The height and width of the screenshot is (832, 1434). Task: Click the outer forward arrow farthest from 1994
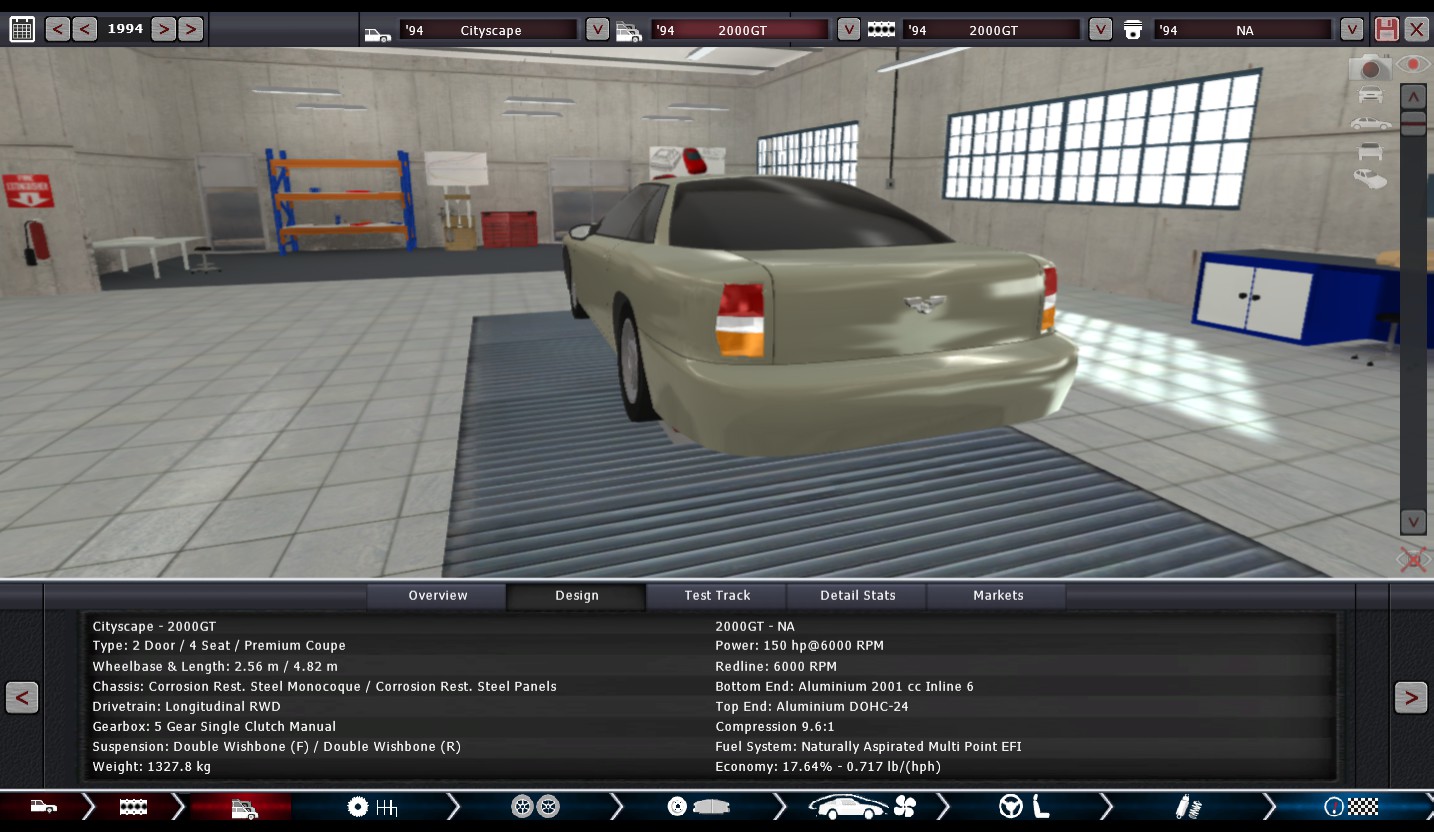191,29
